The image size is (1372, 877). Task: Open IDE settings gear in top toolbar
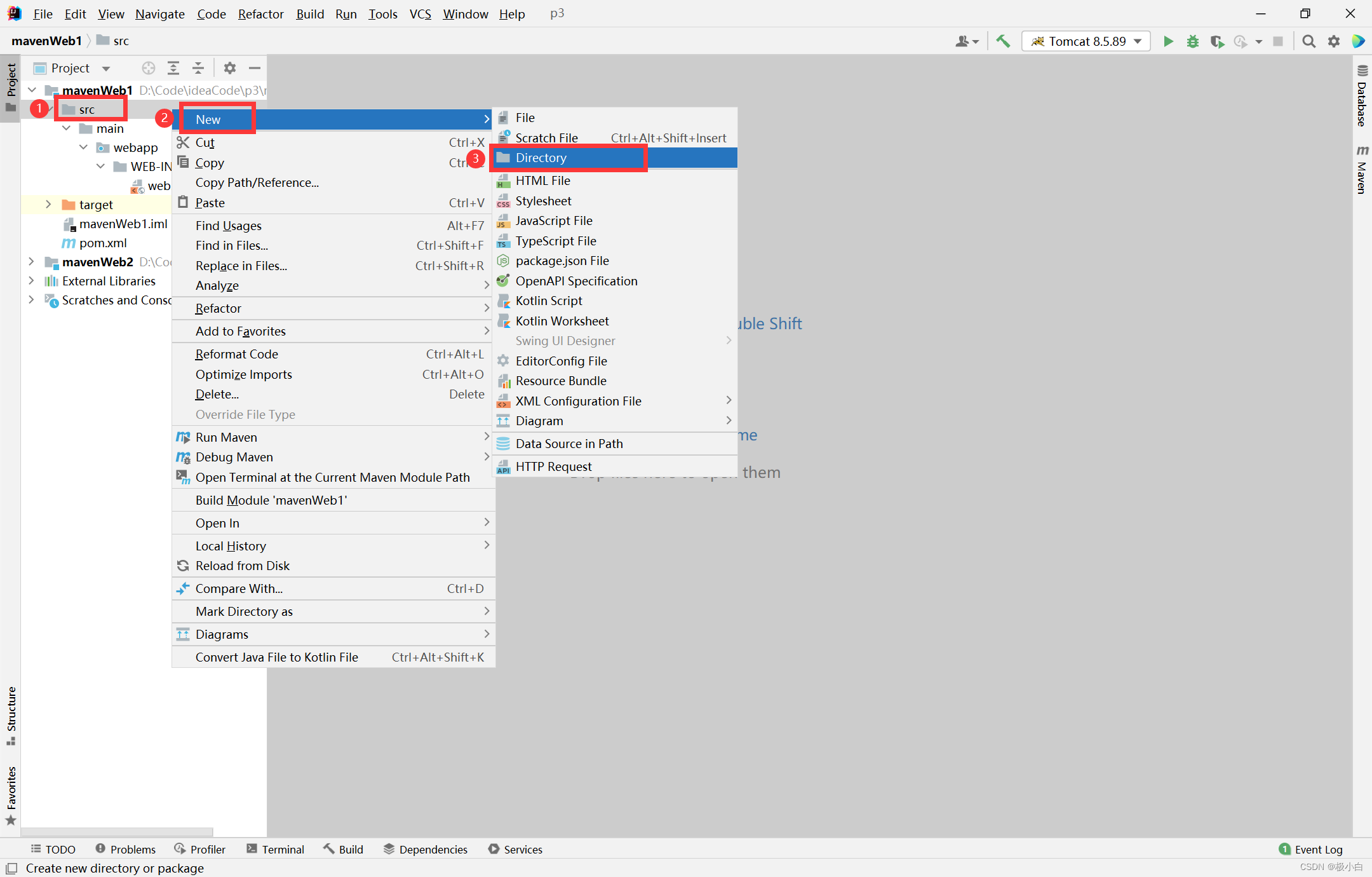[x=1334, y=41]
